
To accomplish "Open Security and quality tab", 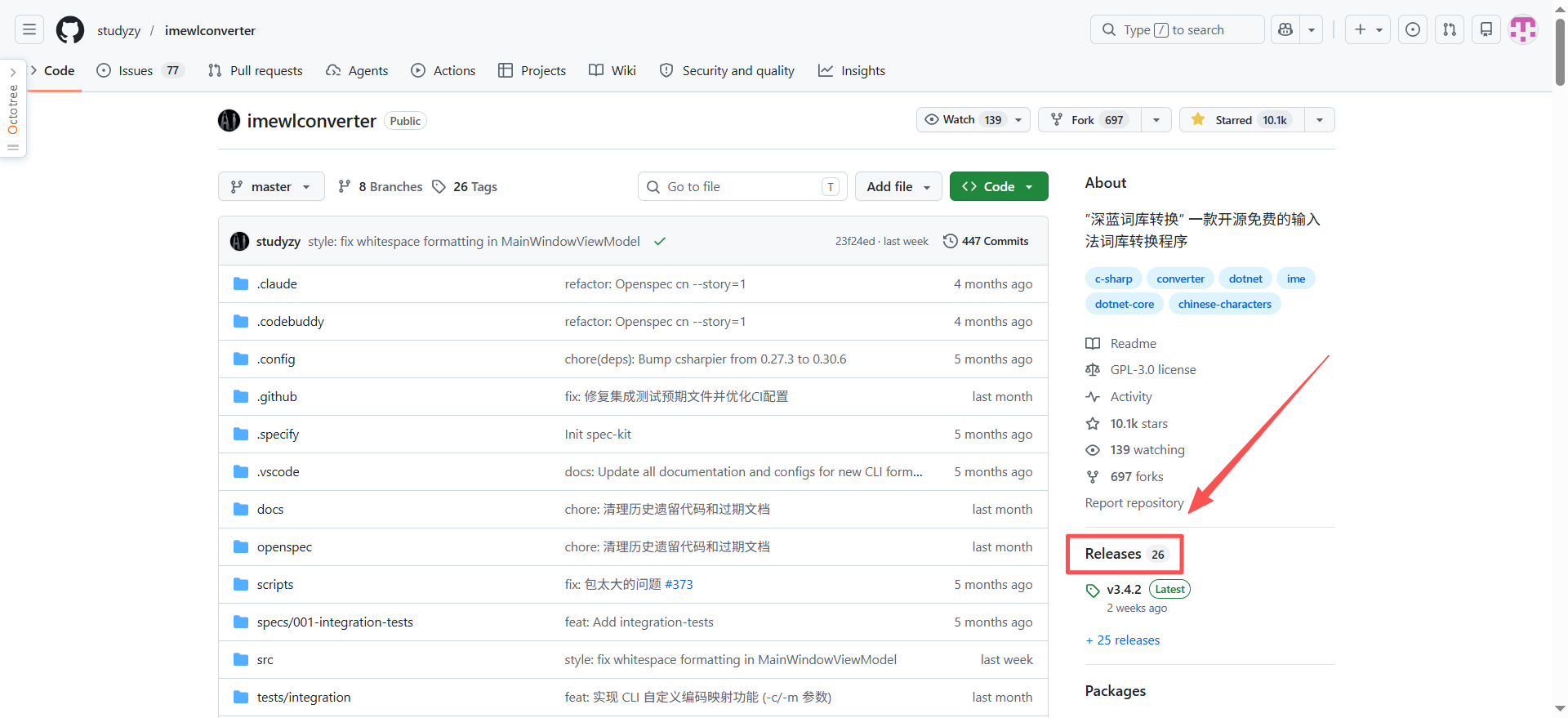I will 727,71.
